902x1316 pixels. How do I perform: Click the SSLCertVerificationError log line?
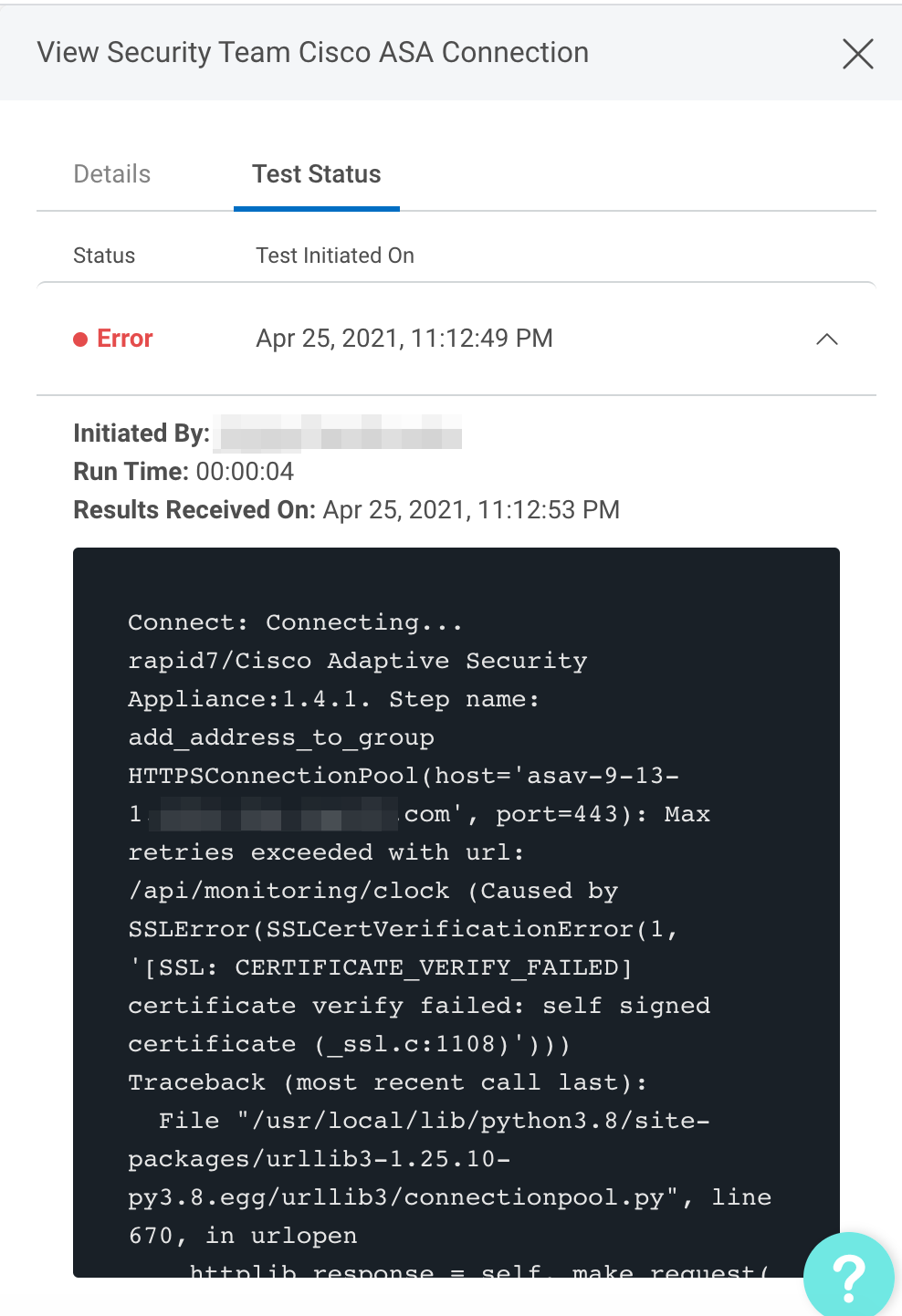(402, 929)
